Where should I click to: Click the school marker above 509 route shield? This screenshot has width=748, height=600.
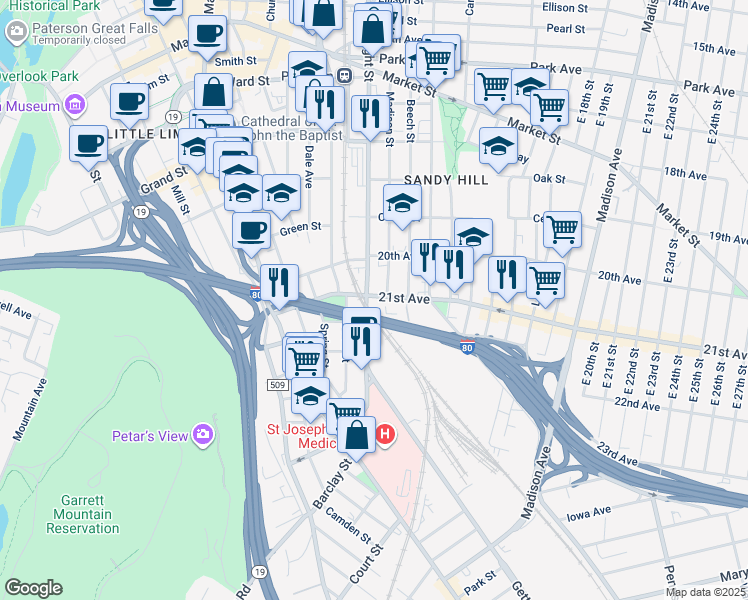pos(310,397)
